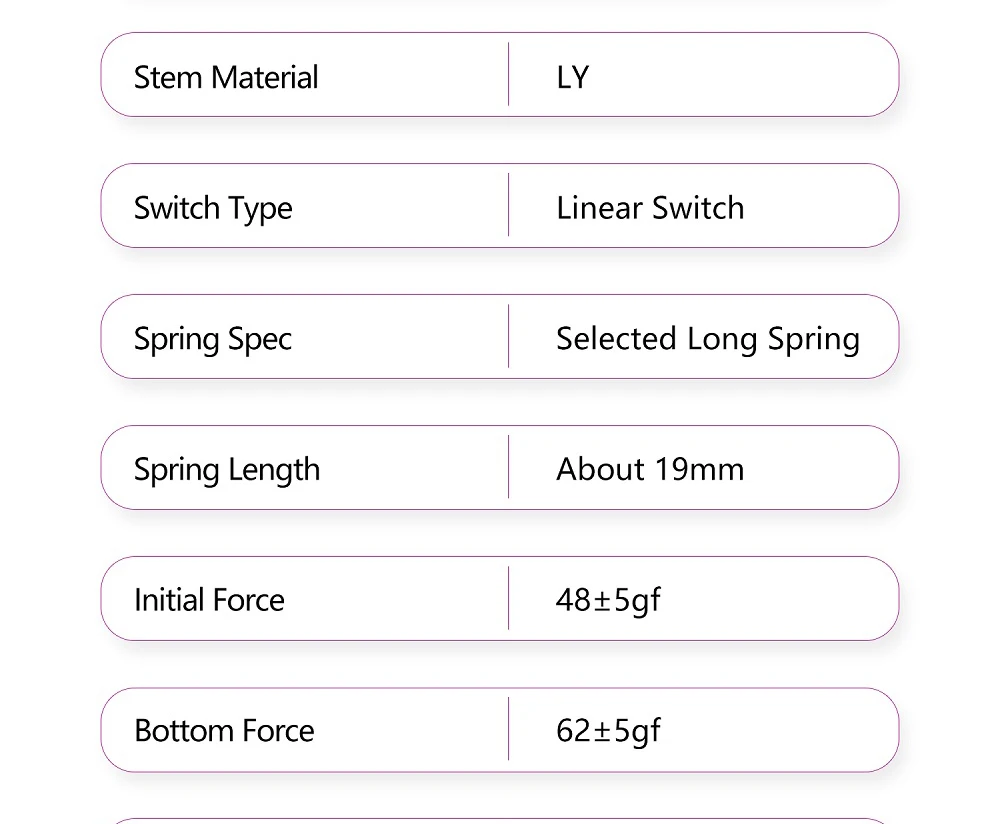Click the divider in the Stem Material row
Screen dimensions: 1000x824
coord(509,75)
